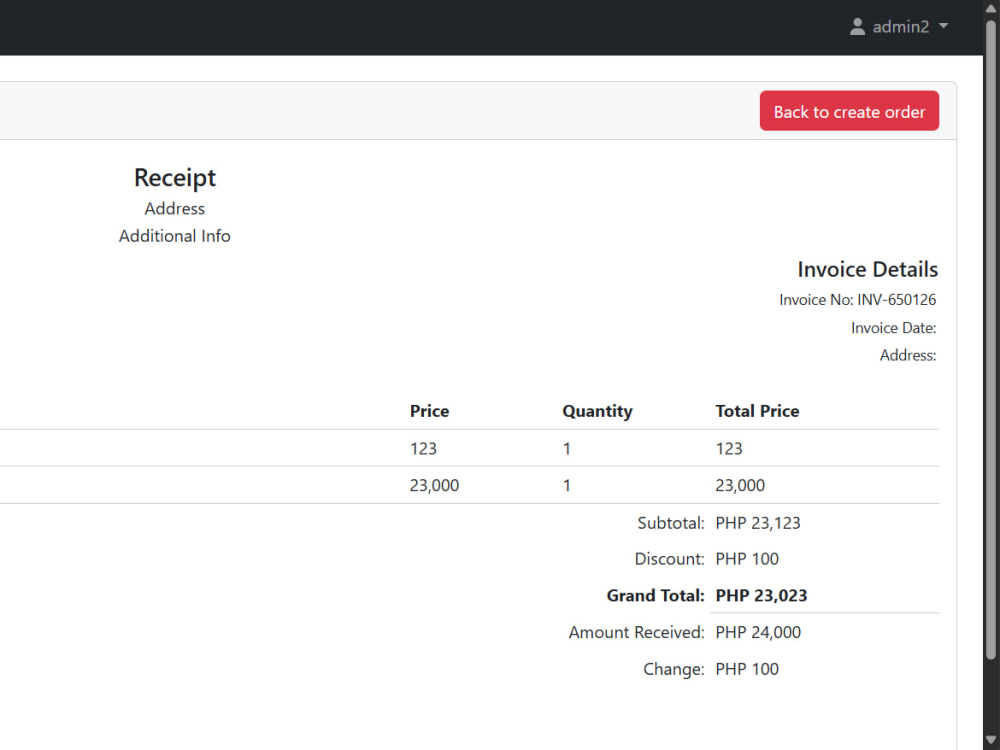The width and height of the screenshot is (1000, 750).
Task: Open the admin2 dropdown caret
Action: [944, 26]
